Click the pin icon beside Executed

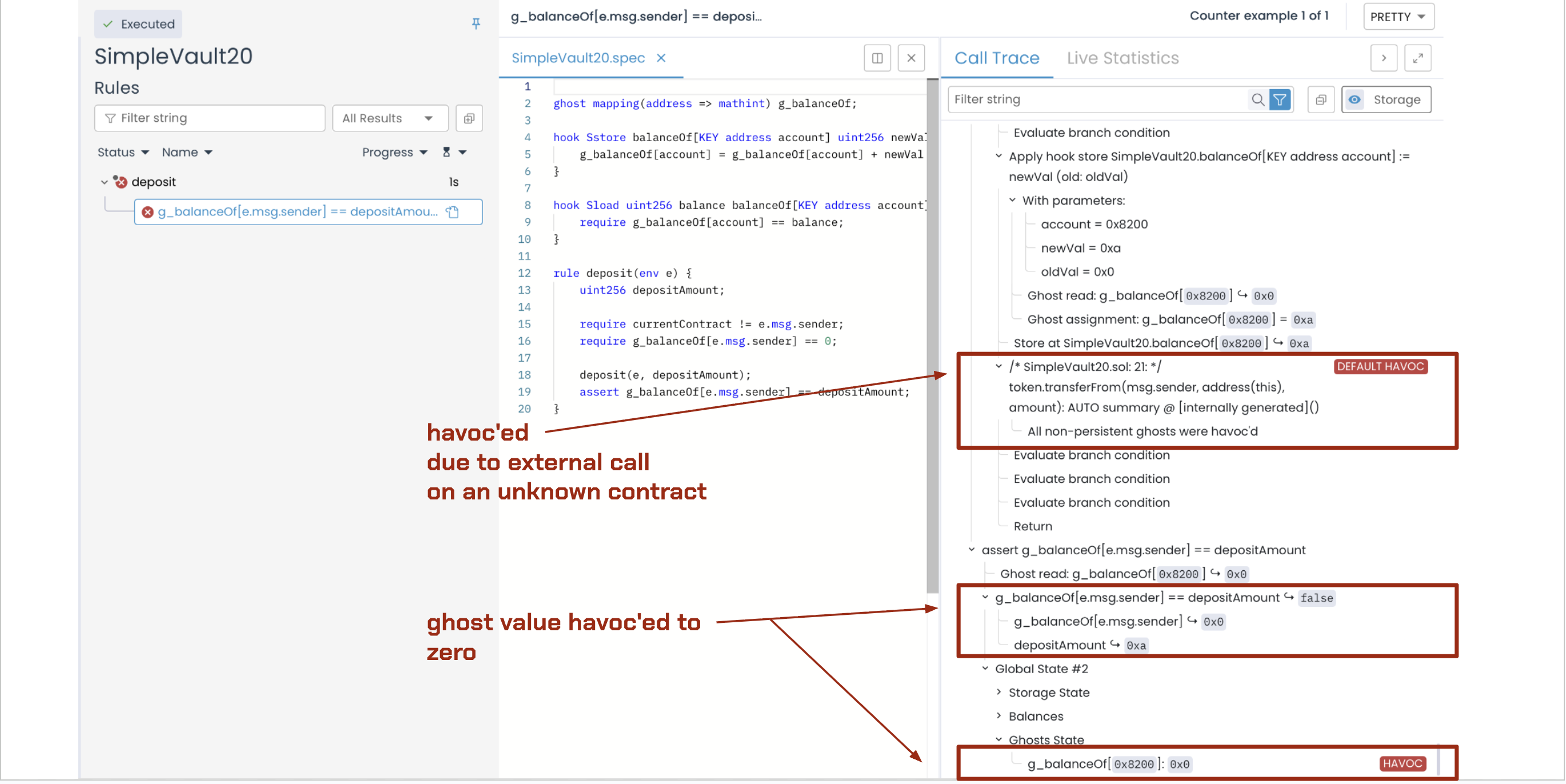click(x=476, y=23)
